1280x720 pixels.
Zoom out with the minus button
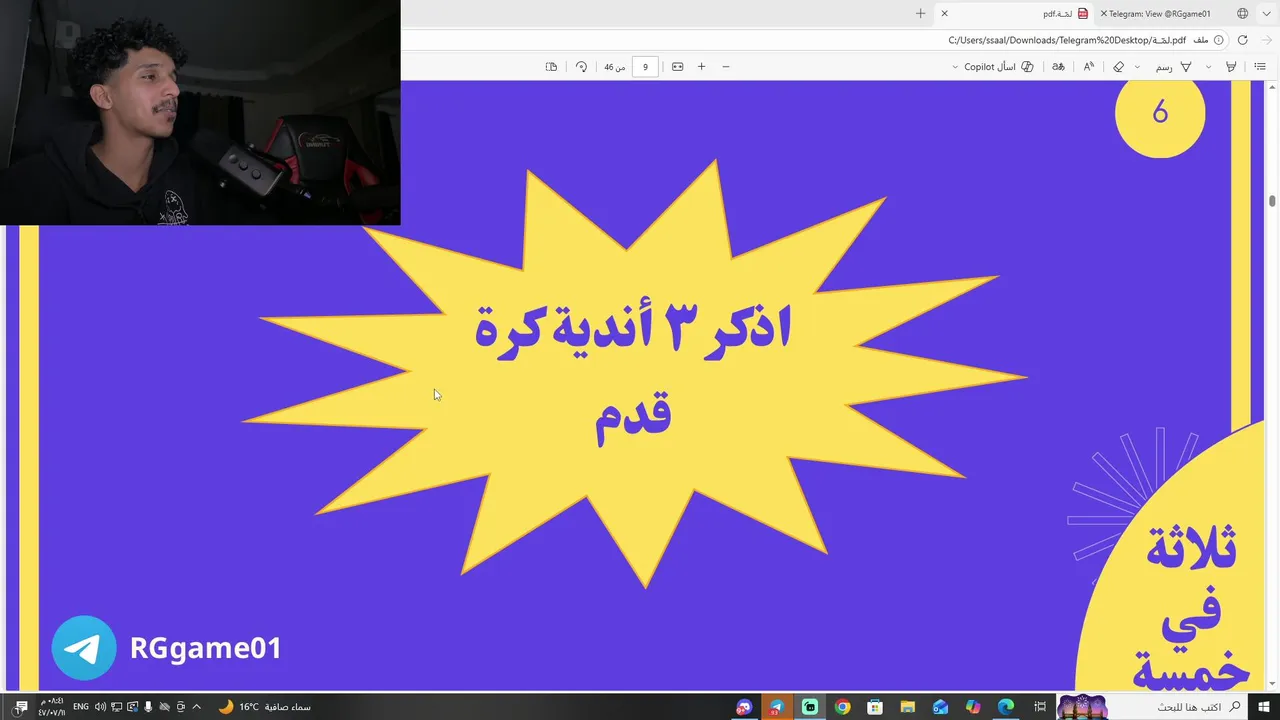pos(726,66)
